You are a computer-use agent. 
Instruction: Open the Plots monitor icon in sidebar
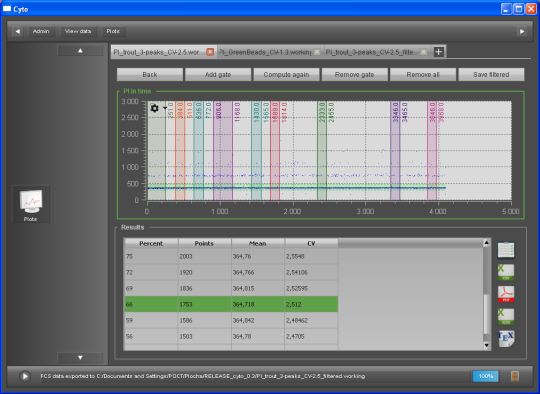click(x=31, y=204)
